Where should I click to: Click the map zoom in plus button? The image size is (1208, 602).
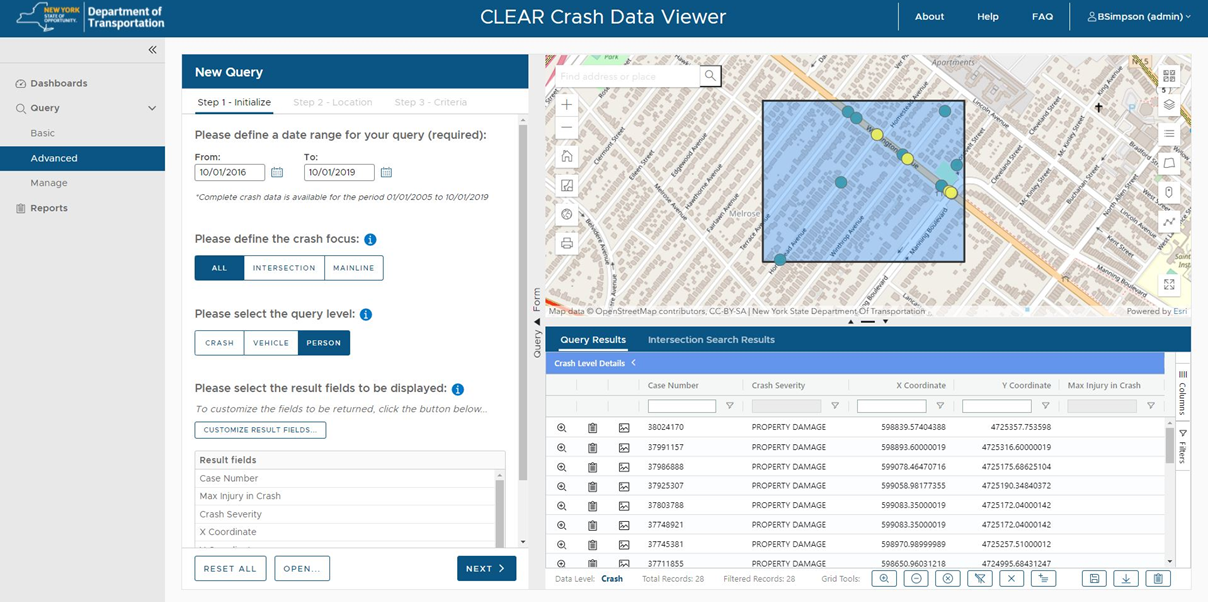point(567,105)
